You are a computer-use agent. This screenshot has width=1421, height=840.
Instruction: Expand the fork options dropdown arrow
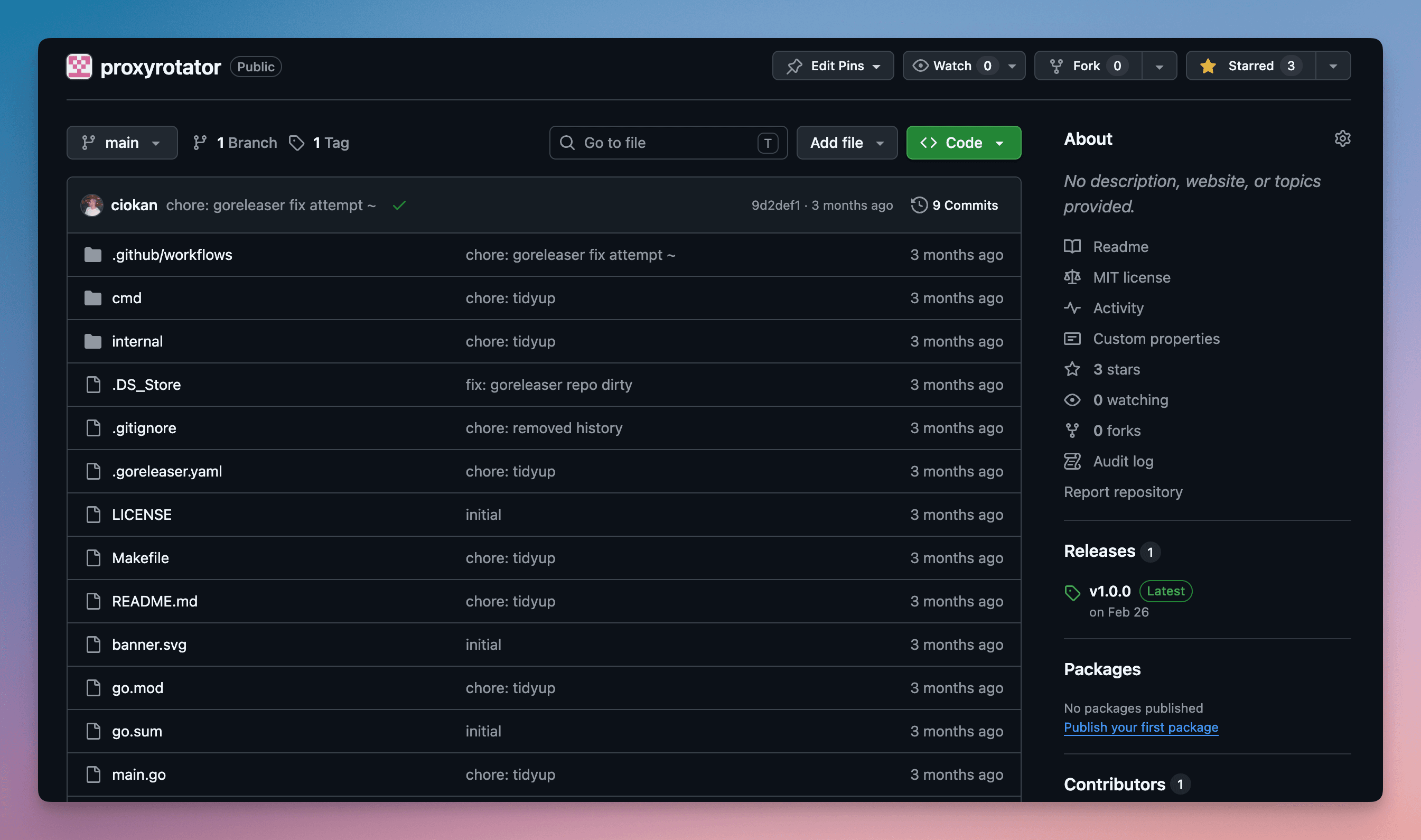coord(1159,66)
